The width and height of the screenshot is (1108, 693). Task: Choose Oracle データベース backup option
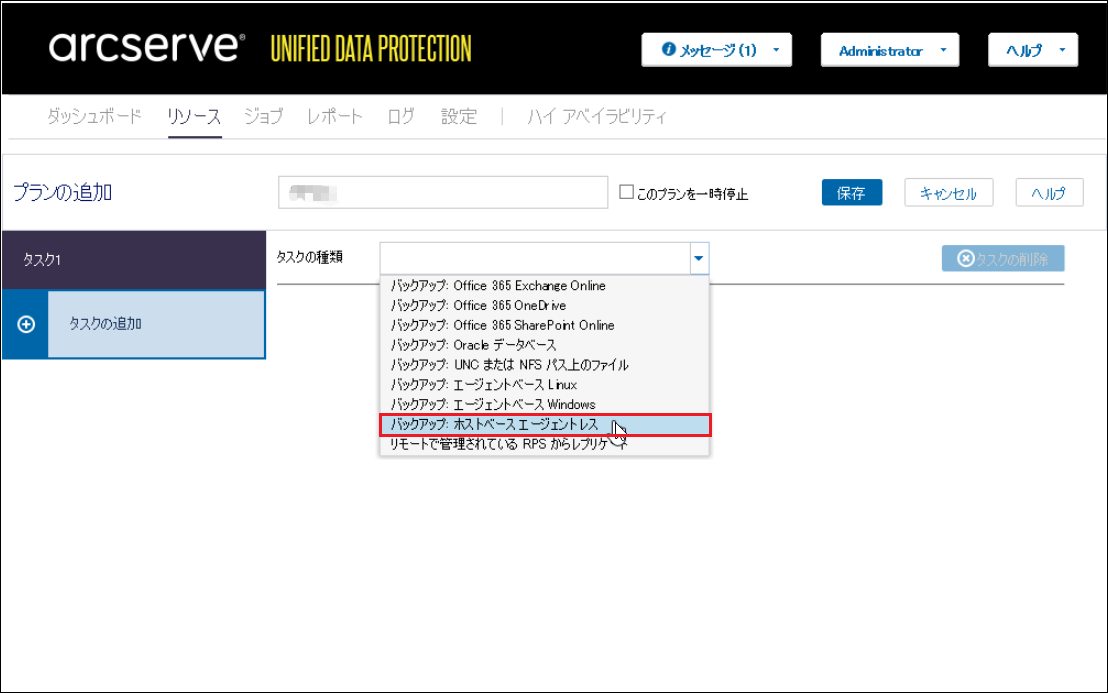click(x=544, y=345)
